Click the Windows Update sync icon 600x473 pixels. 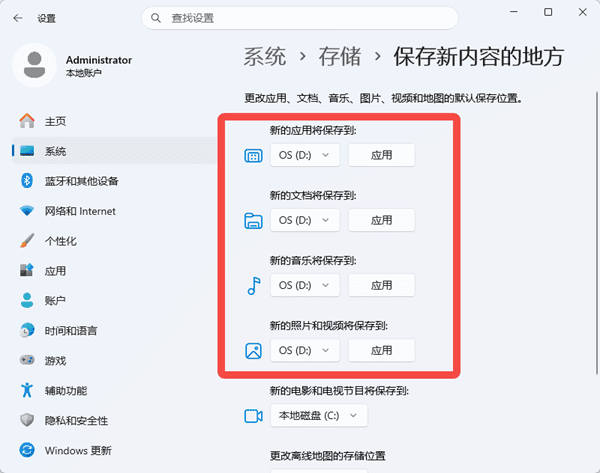click(27, 450)
